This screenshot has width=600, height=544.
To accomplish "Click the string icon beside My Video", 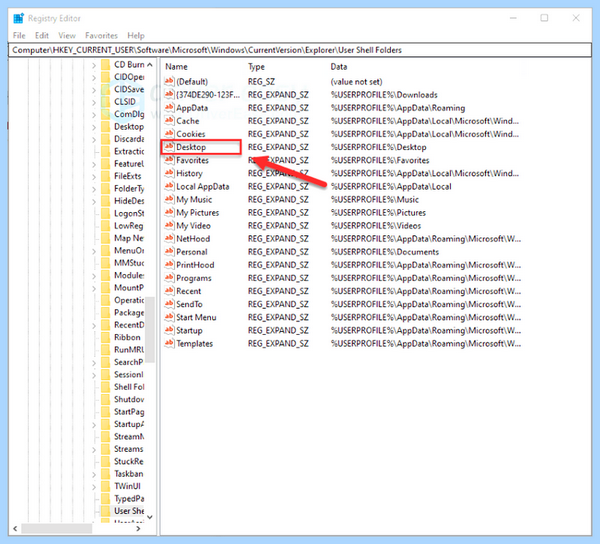I will pyautogui.click(x=169, y=225).
